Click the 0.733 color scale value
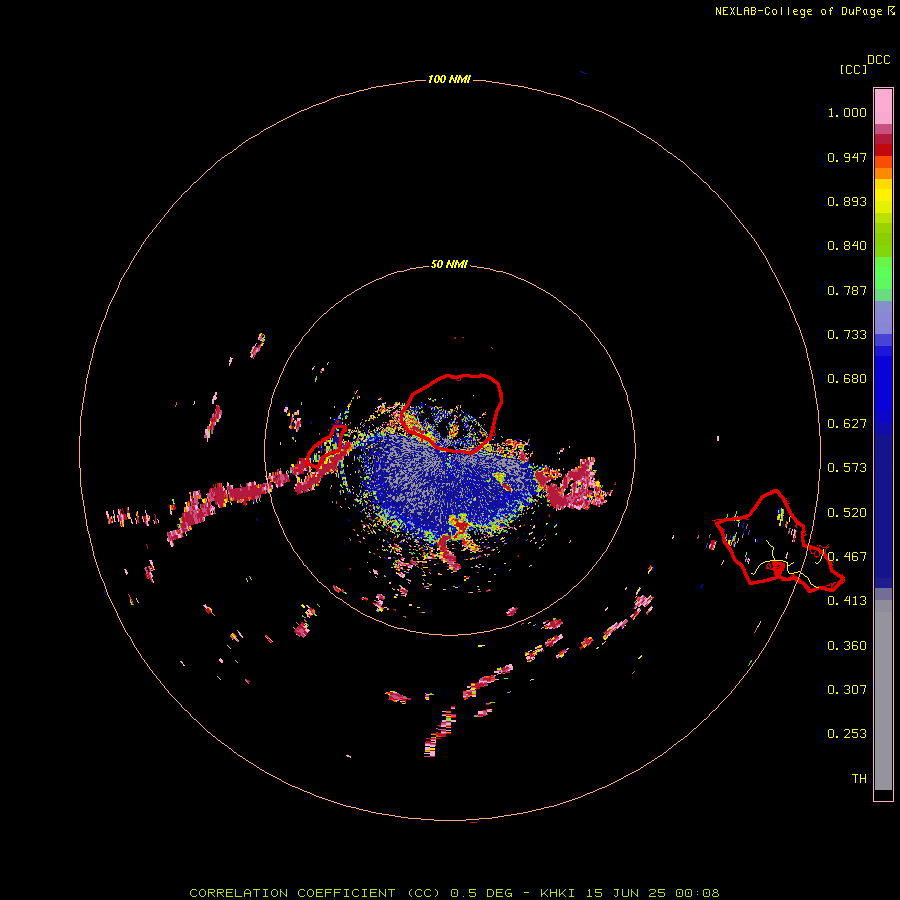Image resolution: width=900 pixels, height=900 pixels. click(x=847, y=335)
